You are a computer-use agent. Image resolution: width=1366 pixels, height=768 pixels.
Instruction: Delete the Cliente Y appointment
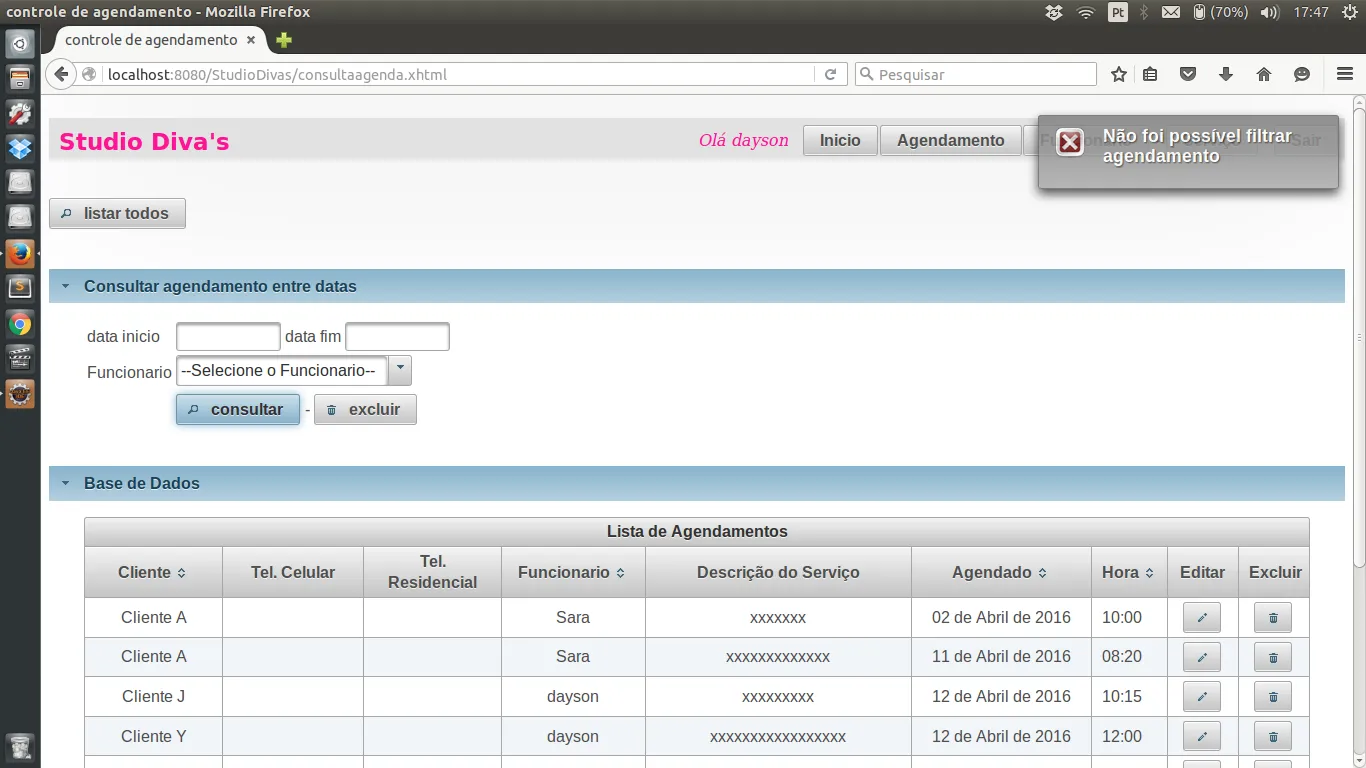[x=1273, y=737]
